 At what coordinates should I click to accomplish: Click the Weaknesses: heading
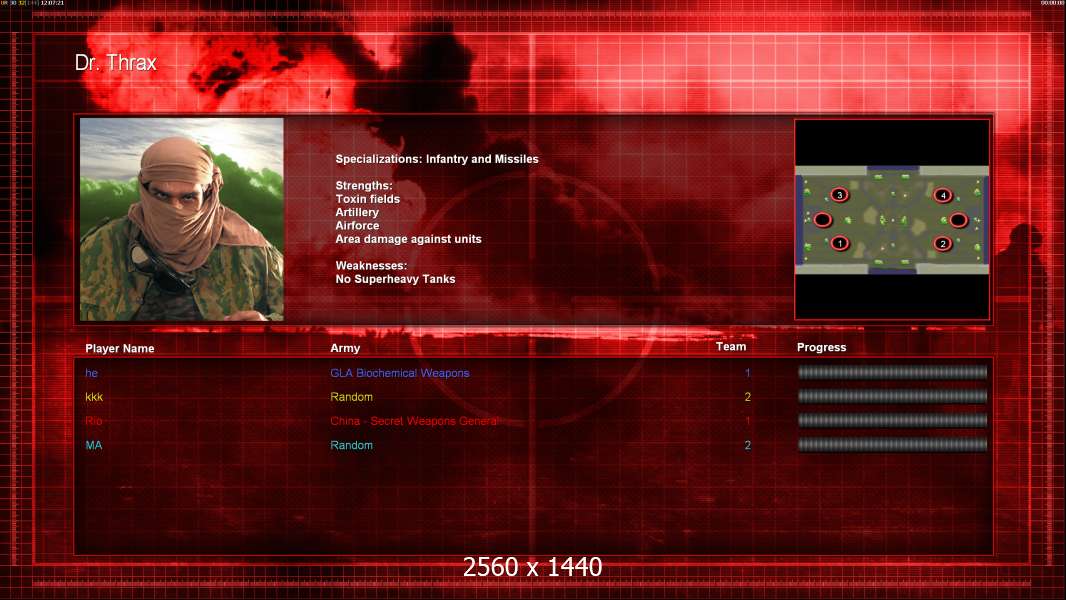[x=371, y=266]
